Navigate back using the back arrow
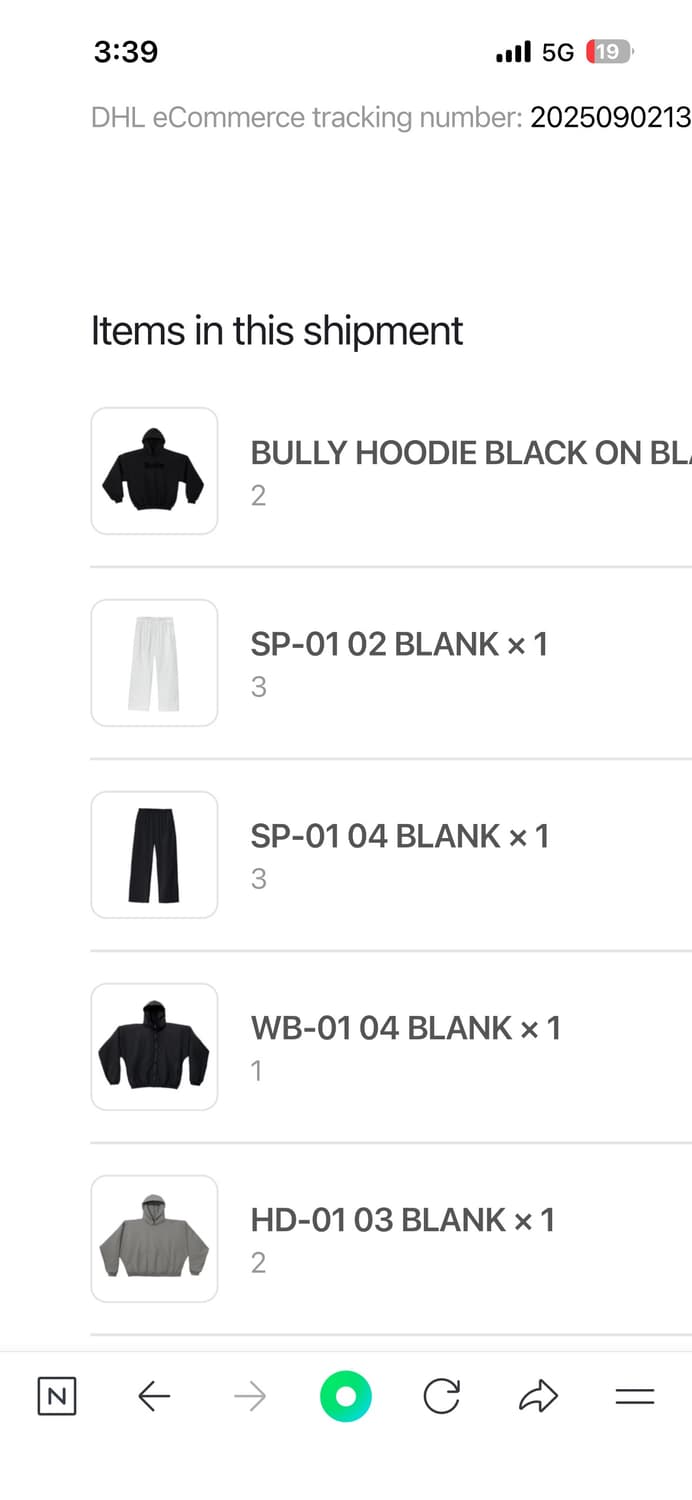The width and height of the screenshot is (692, 1500). (153, 1396)
